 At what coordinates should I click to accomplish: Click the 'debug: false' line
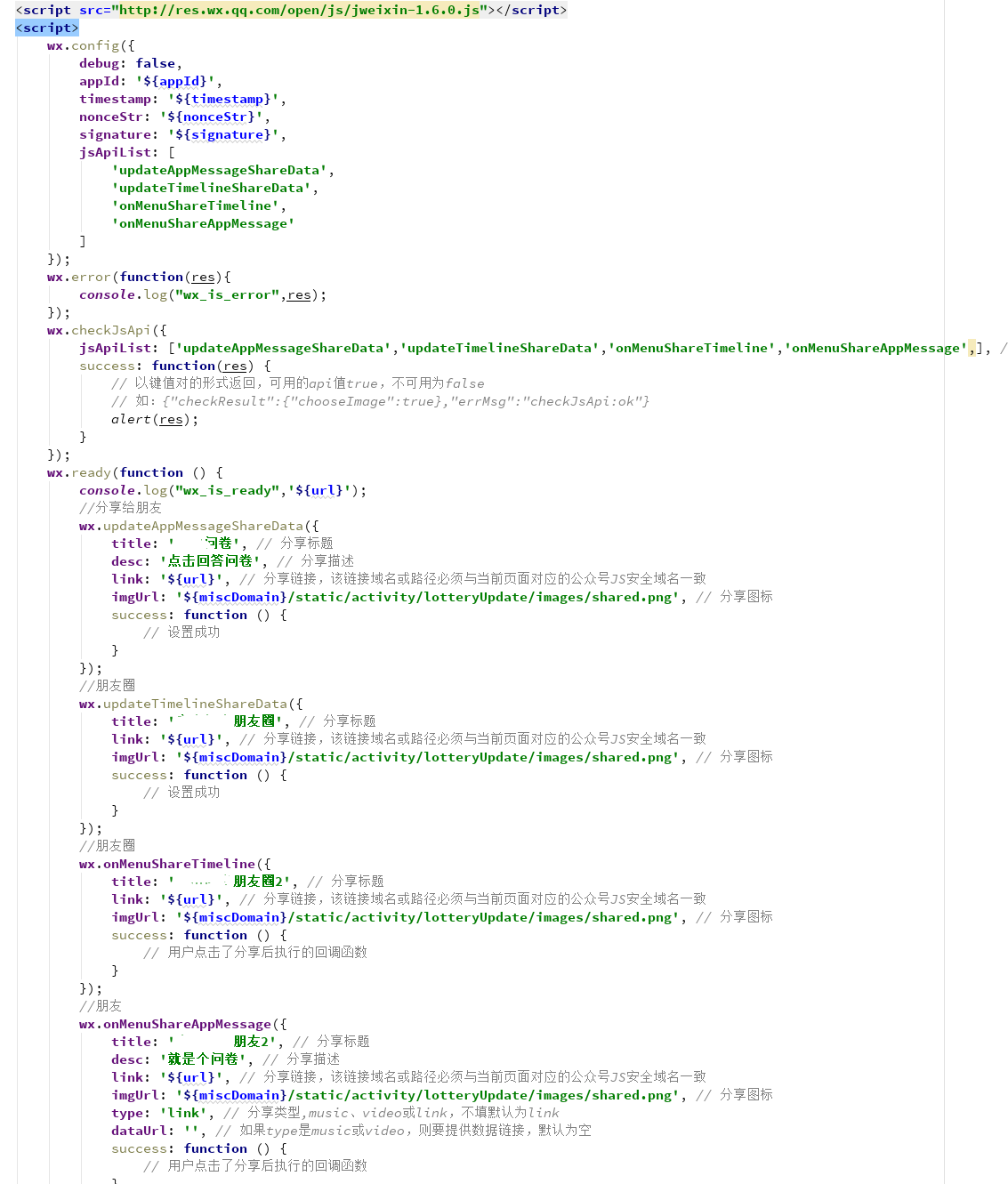130,63
